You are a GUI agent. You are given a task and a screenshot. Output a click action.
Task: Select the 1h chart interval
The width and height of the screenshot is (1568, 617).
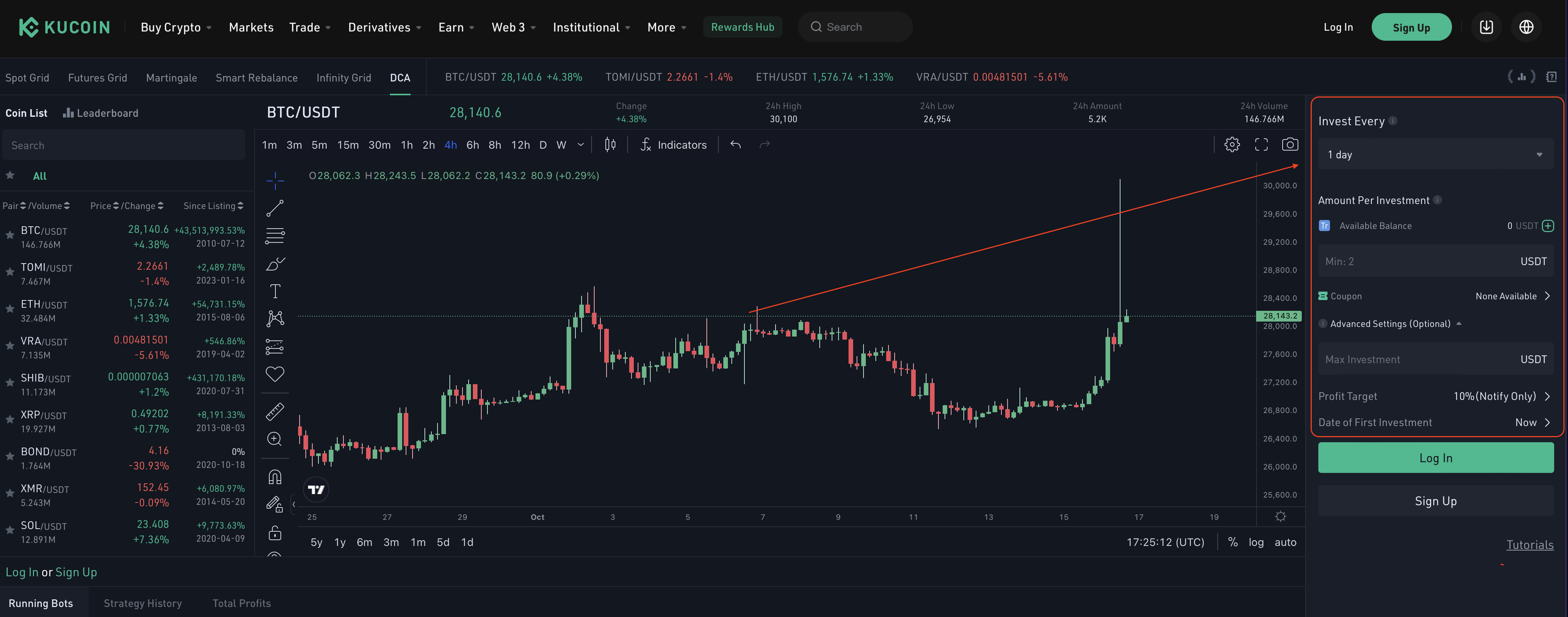pyautogui.click(x=407, y=144)
